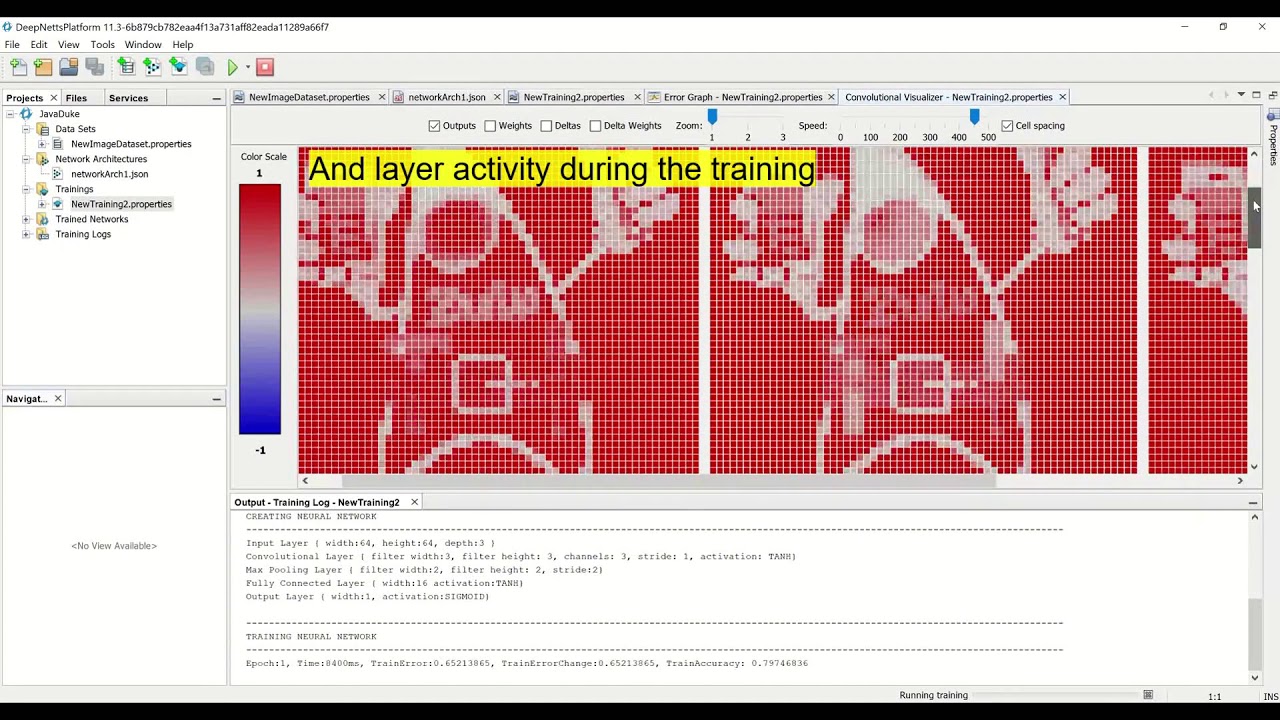Expand the NewImageDataset.properties node
1280x720 pixels.
(42, 144)
